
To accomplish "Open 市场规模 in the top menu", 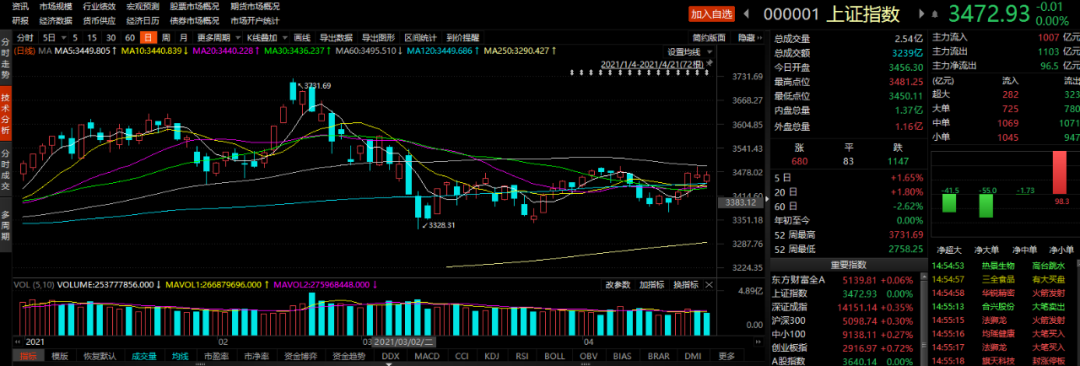I will tap(56, 6).
